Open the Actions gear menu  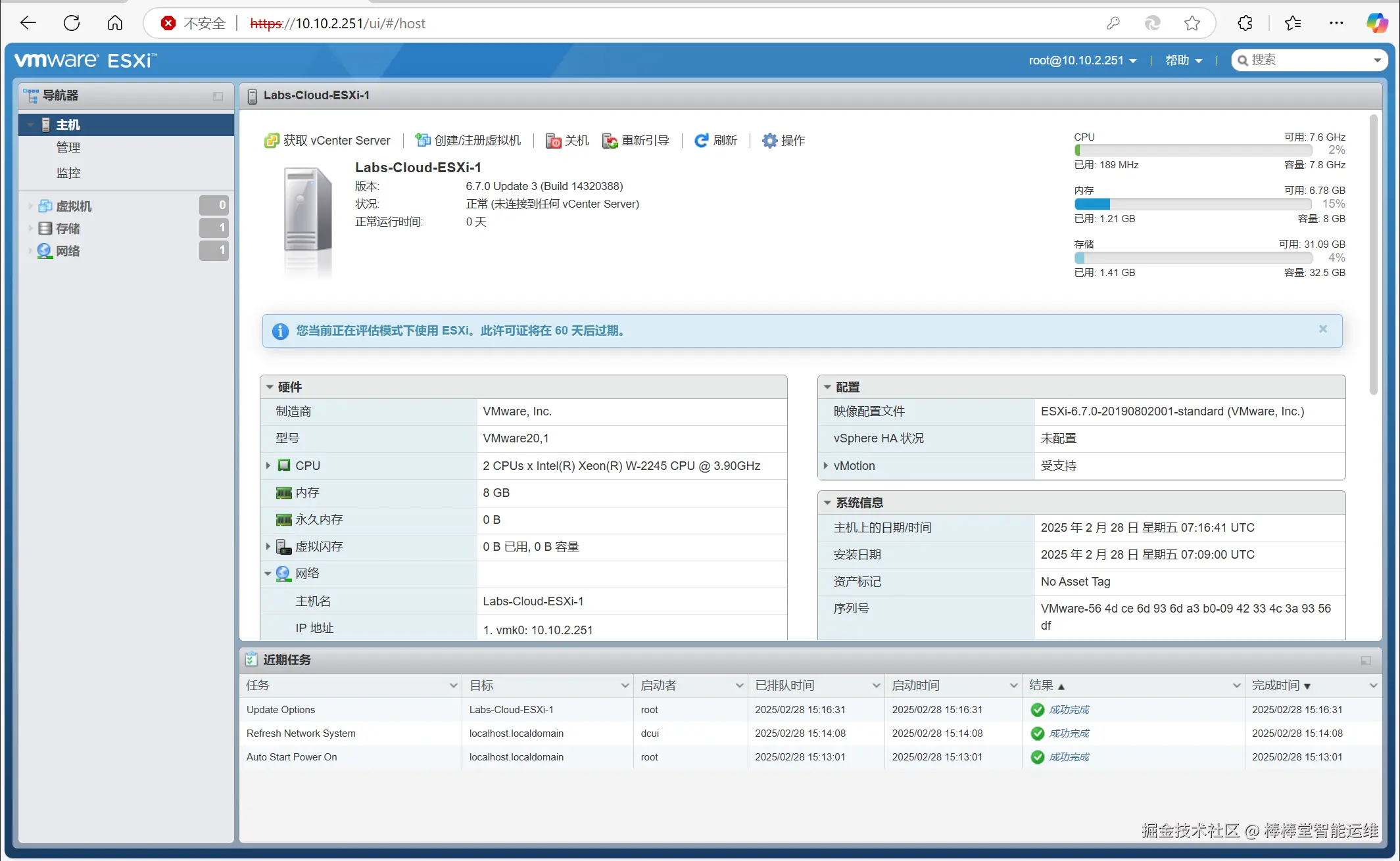(769, 141)
